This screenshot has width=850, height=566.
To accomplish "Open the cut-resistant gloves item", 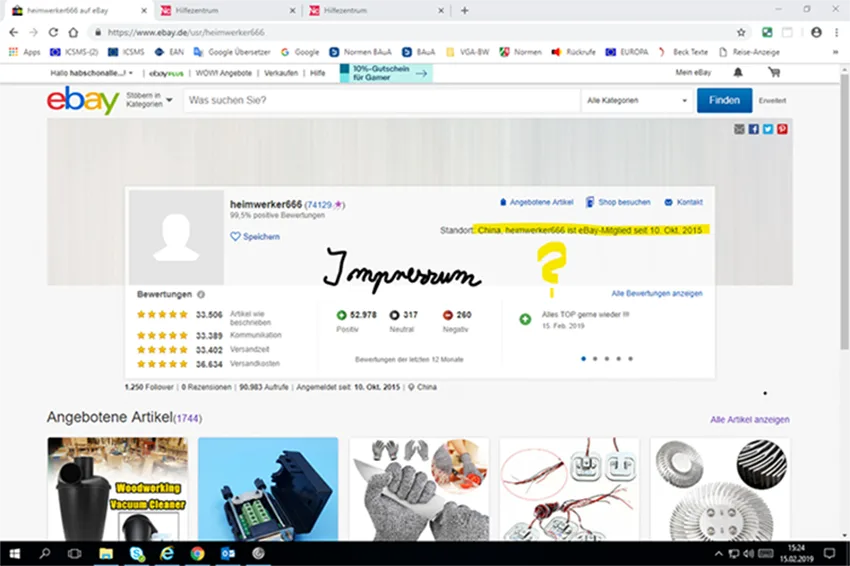I will click(x=419, y=489).
